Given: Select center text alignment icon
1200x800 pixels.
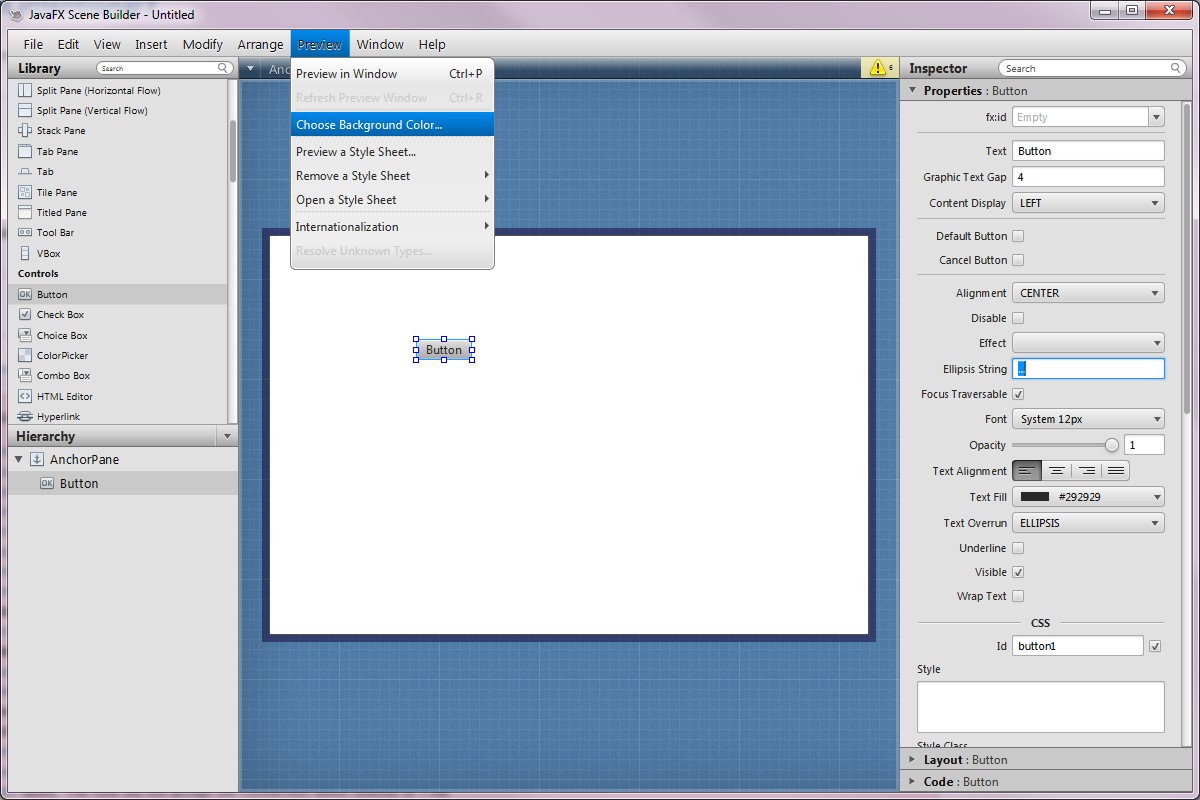Looking at the screenshot, I should (x=1056, y=471).
